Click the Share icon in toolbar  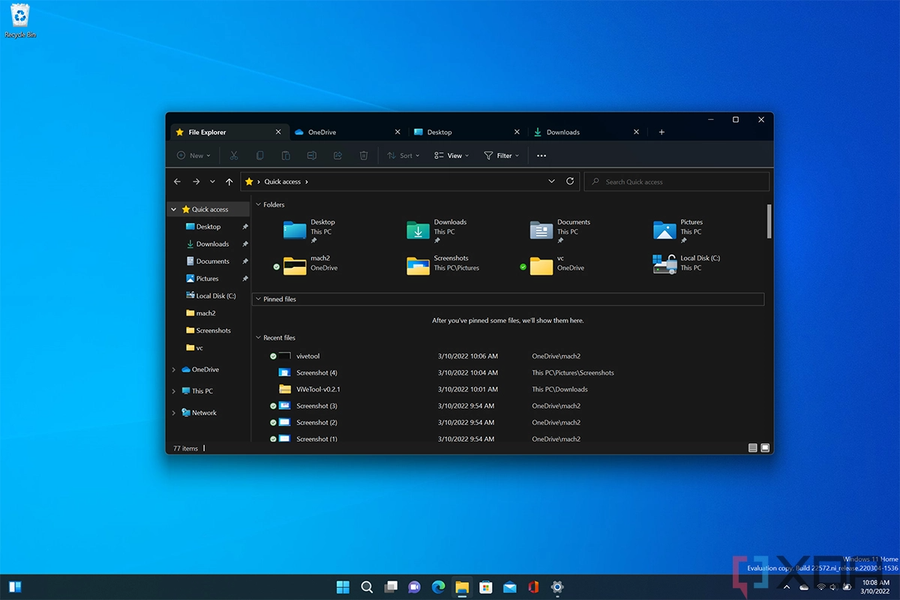coord(338,156)
